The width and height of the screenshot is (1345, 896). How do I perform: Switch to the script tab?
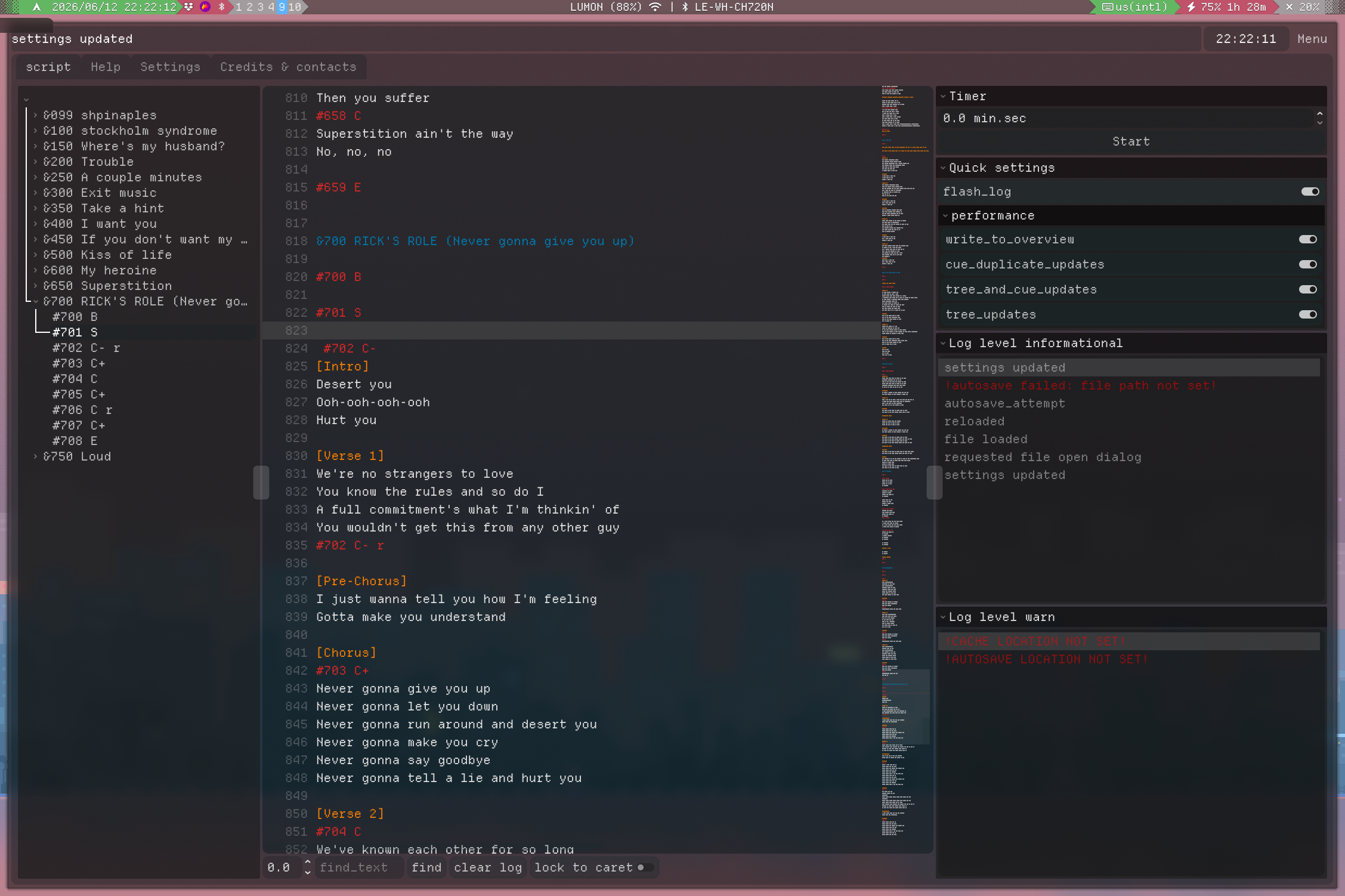(48, 67)
